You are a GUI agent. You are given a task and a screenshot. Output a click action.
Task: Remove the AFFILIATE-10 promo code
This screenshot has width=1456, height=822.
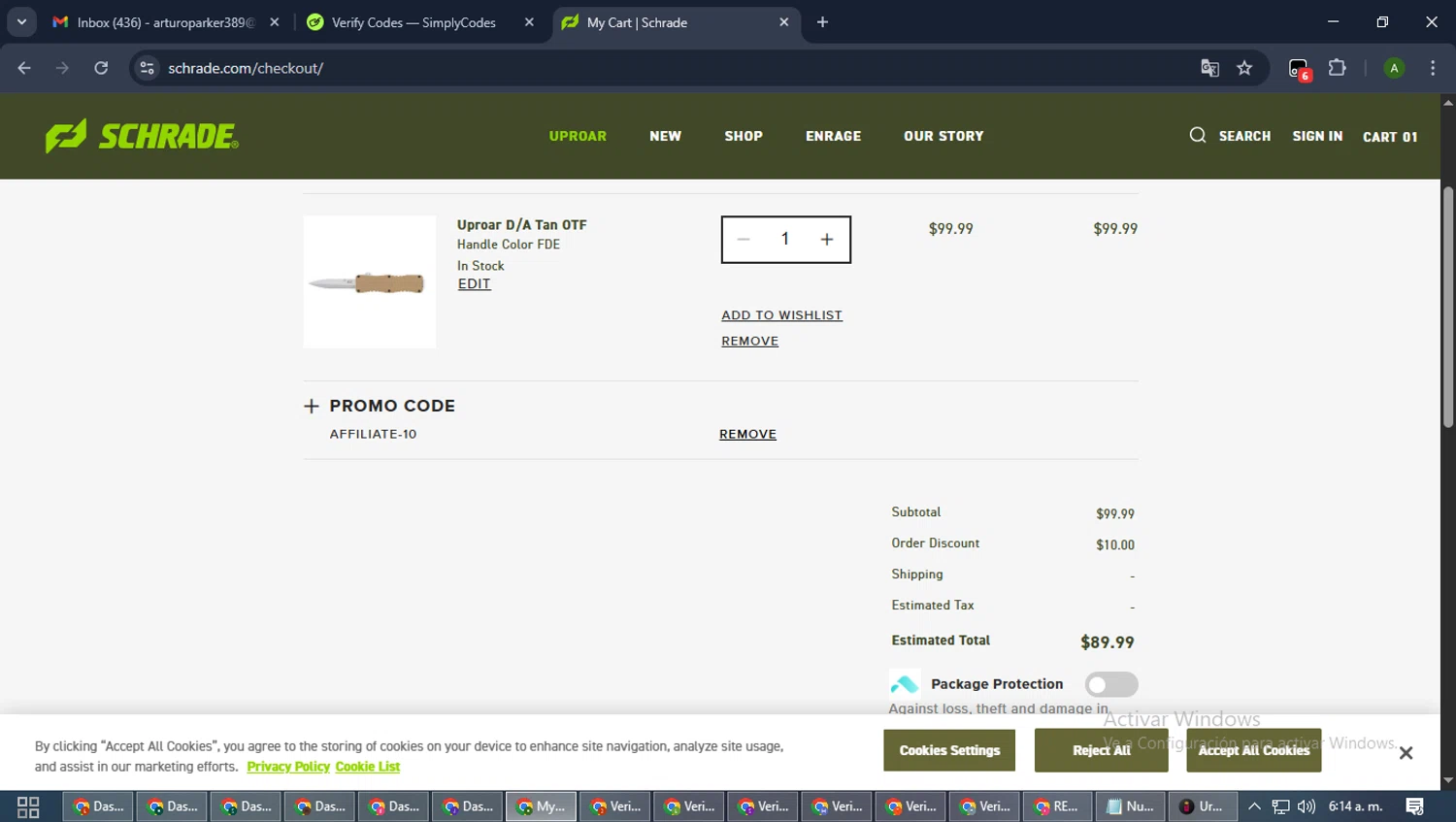[747, 435]
